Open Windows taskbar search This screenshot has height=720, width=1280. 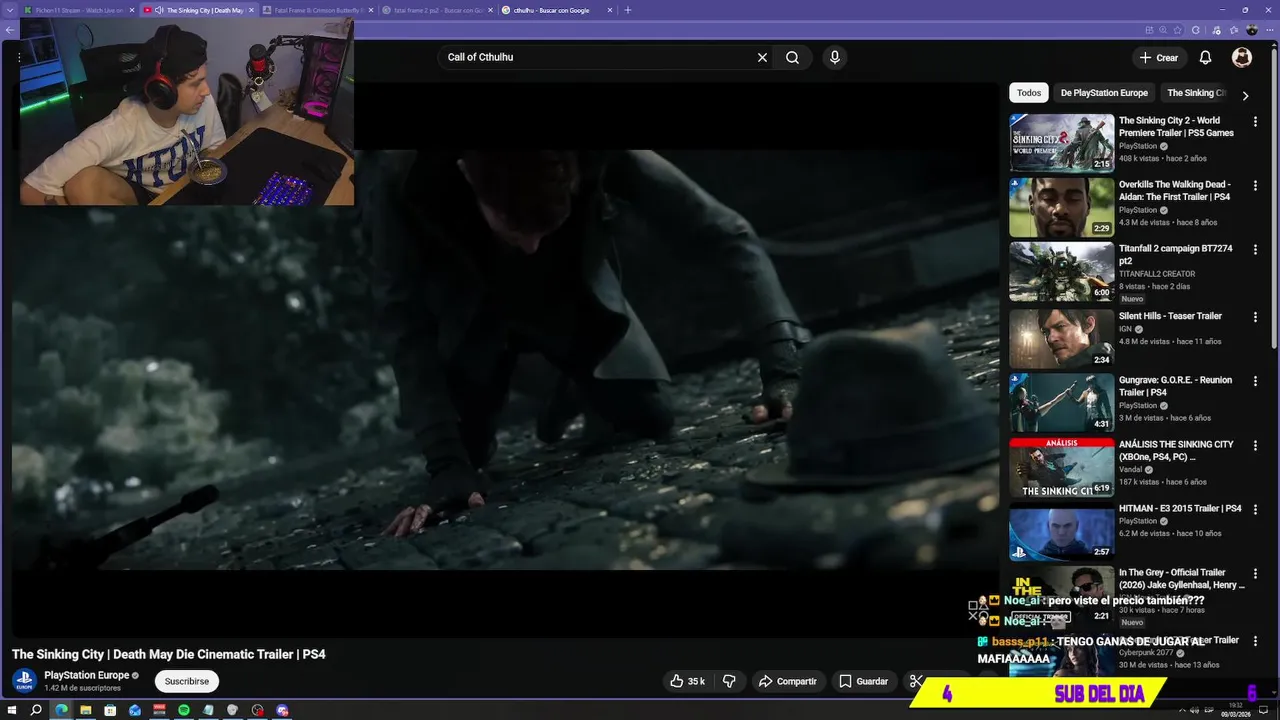[x=36, y=710]
